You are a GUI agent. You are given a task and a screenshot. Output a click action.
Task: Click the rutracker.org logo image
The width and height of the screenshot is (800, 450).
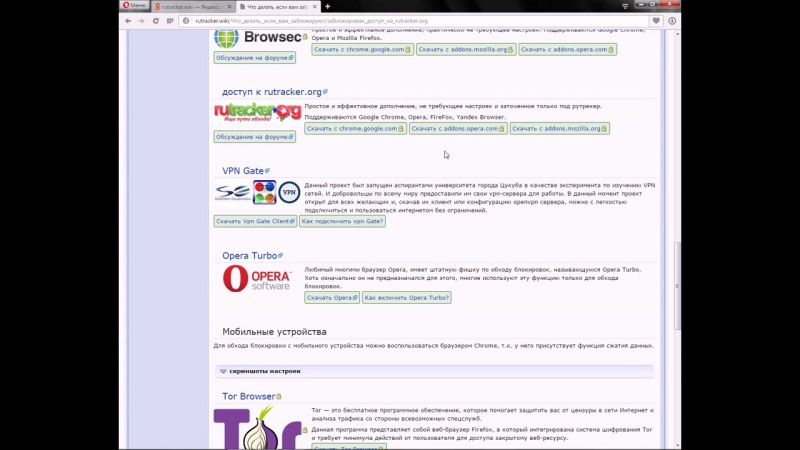(258, 112)
